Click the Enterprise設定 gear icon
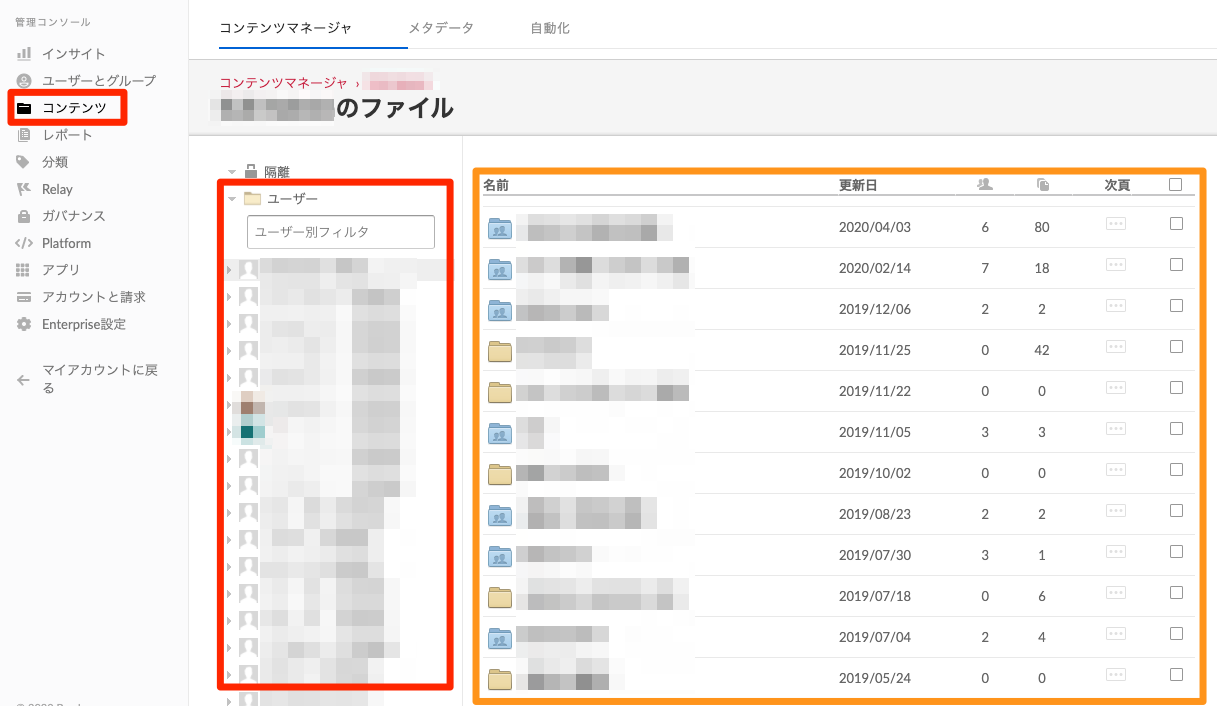 click(24, 324)
